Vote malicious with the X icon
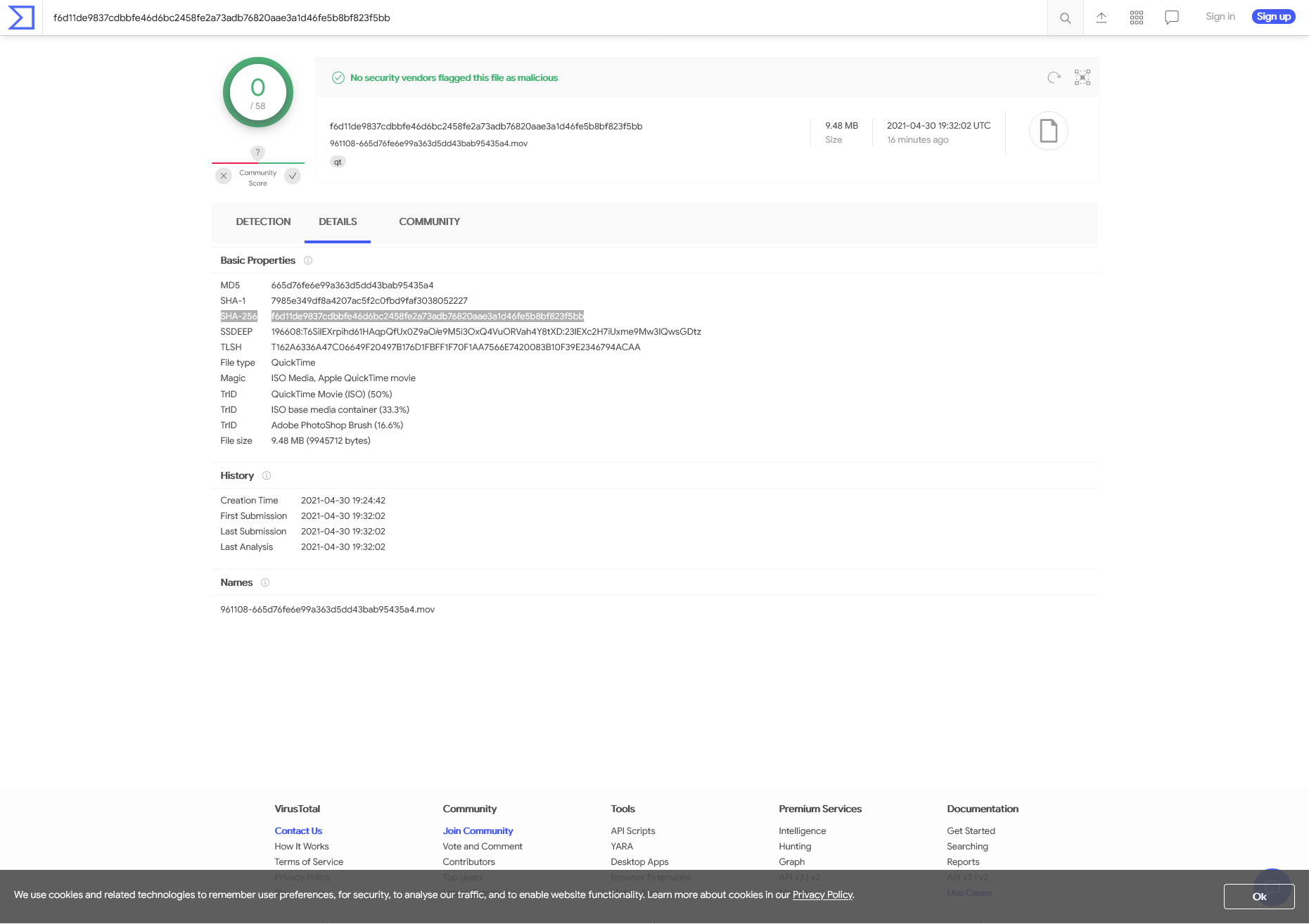Image resolution: width=1309 pixels, height=924 pixels. pos(224,176)
